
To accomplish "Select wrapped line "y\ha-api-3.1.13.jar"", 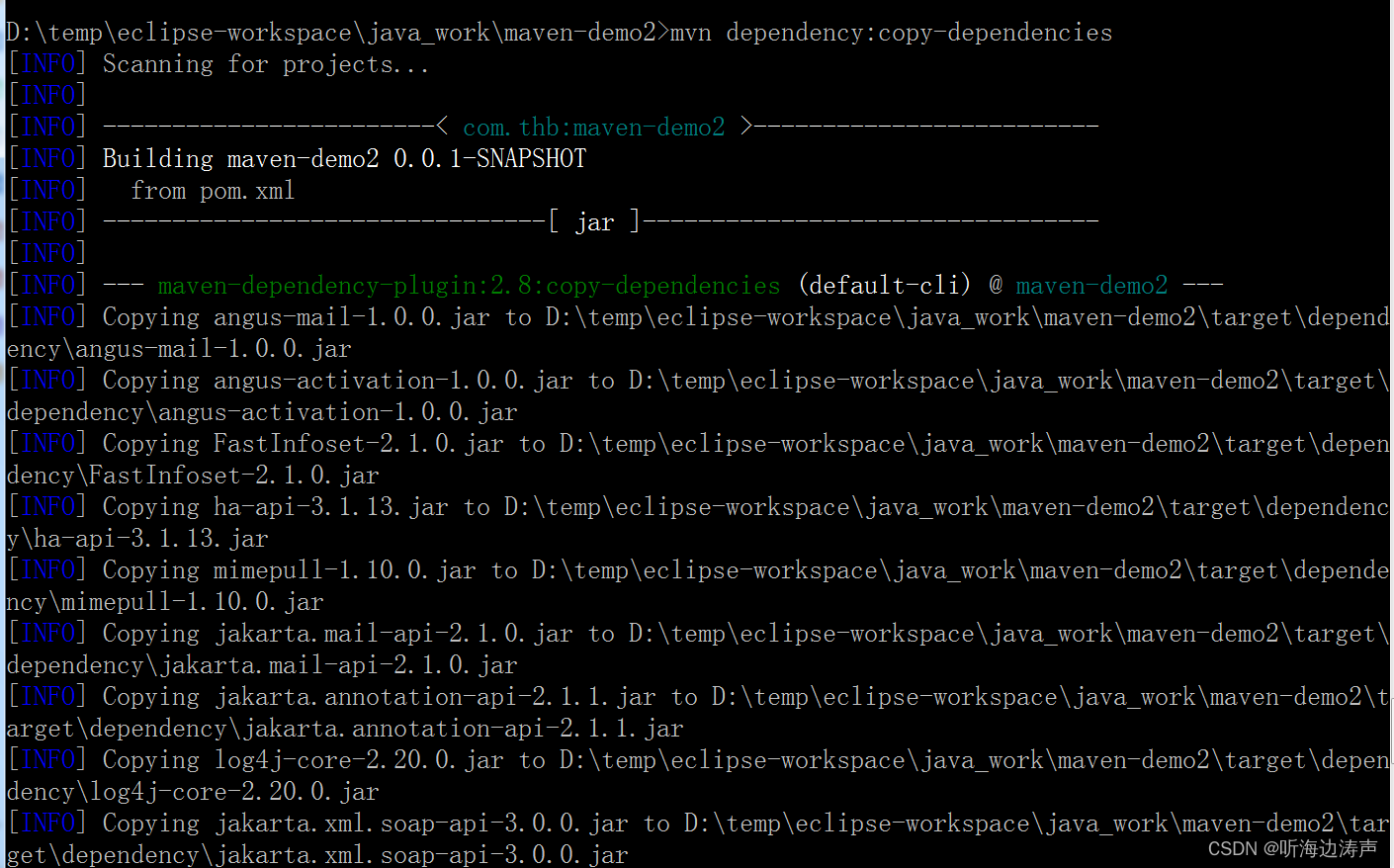I will [137, 539].
